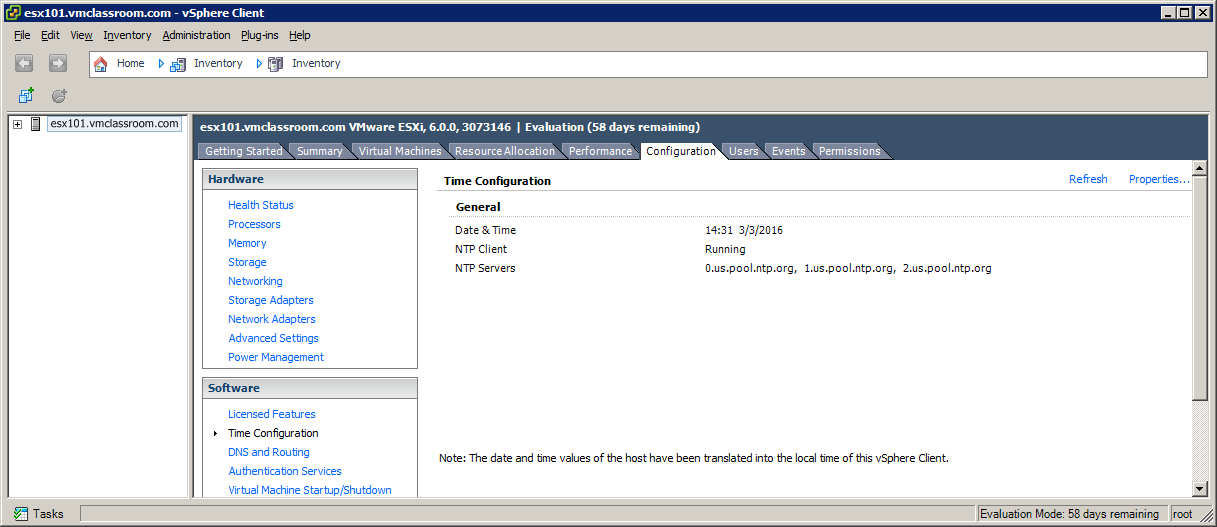Screen dimensions: 1217x527
Task: Click the Date & Time value 14:31 3/3/2016
Action: tap(744, 230)
